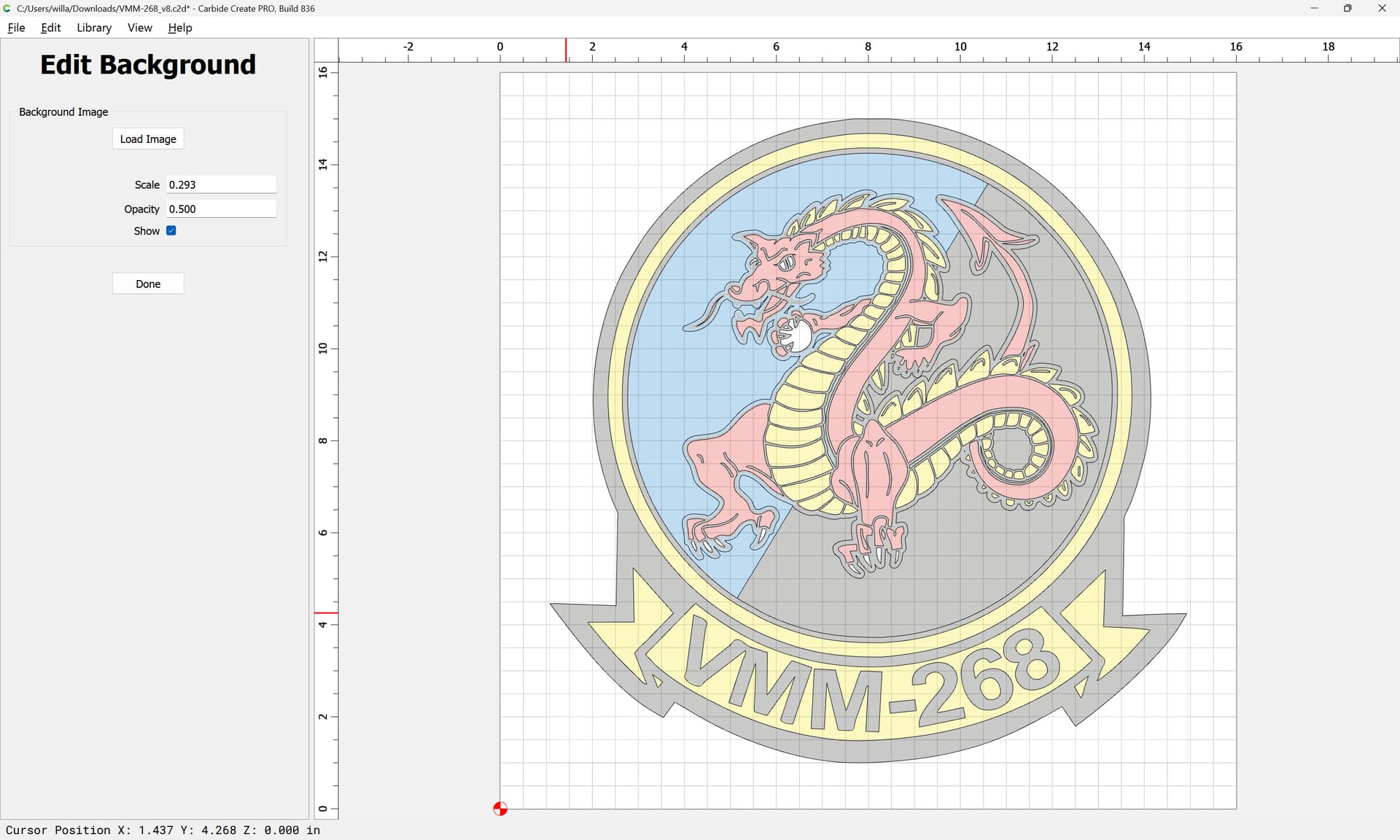Click the red origin marker icon
The height and width of the screenshot is (840, 1400).
(x=500, y=809)
